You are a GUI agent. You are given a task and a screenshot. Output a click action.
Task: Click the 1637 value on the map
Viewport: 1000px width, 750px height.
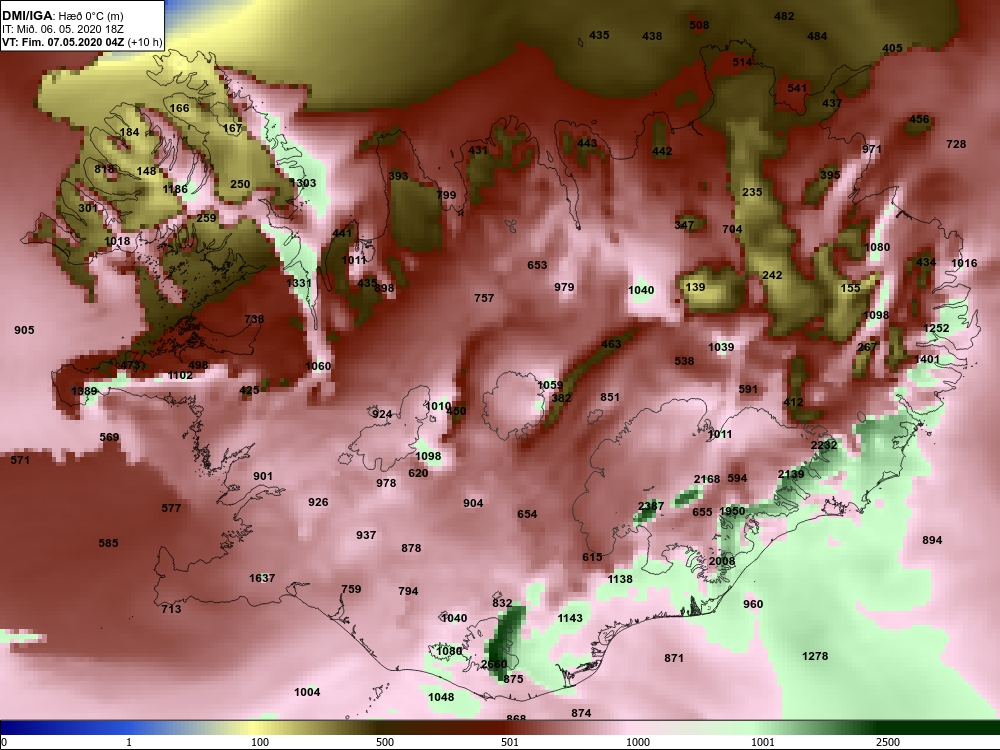tap(262, 578)
